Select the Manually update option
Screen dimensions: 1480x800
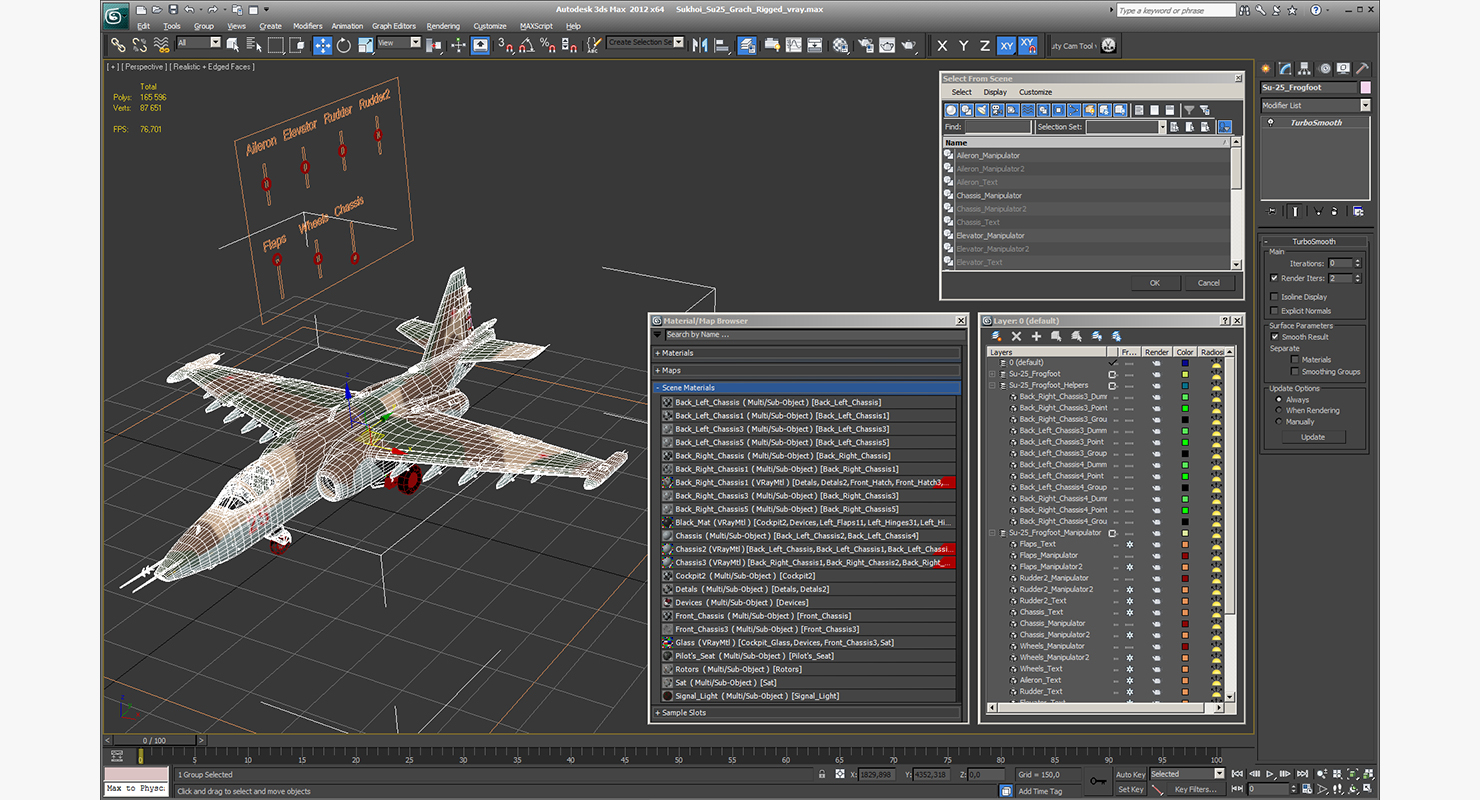point(1278,422)
